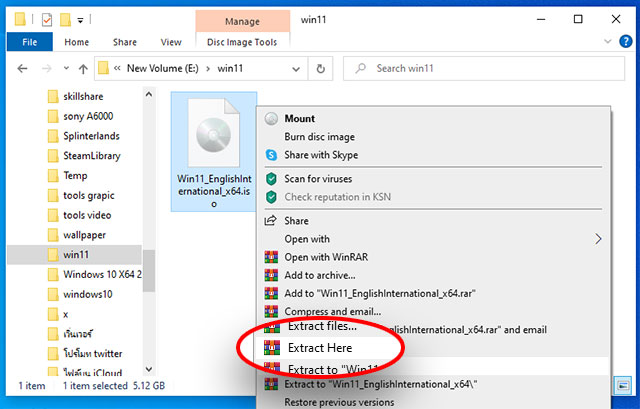Viewport: 640px width, 409px height.
Task: Choose Extract Here option
Action: tap(320, 348)
